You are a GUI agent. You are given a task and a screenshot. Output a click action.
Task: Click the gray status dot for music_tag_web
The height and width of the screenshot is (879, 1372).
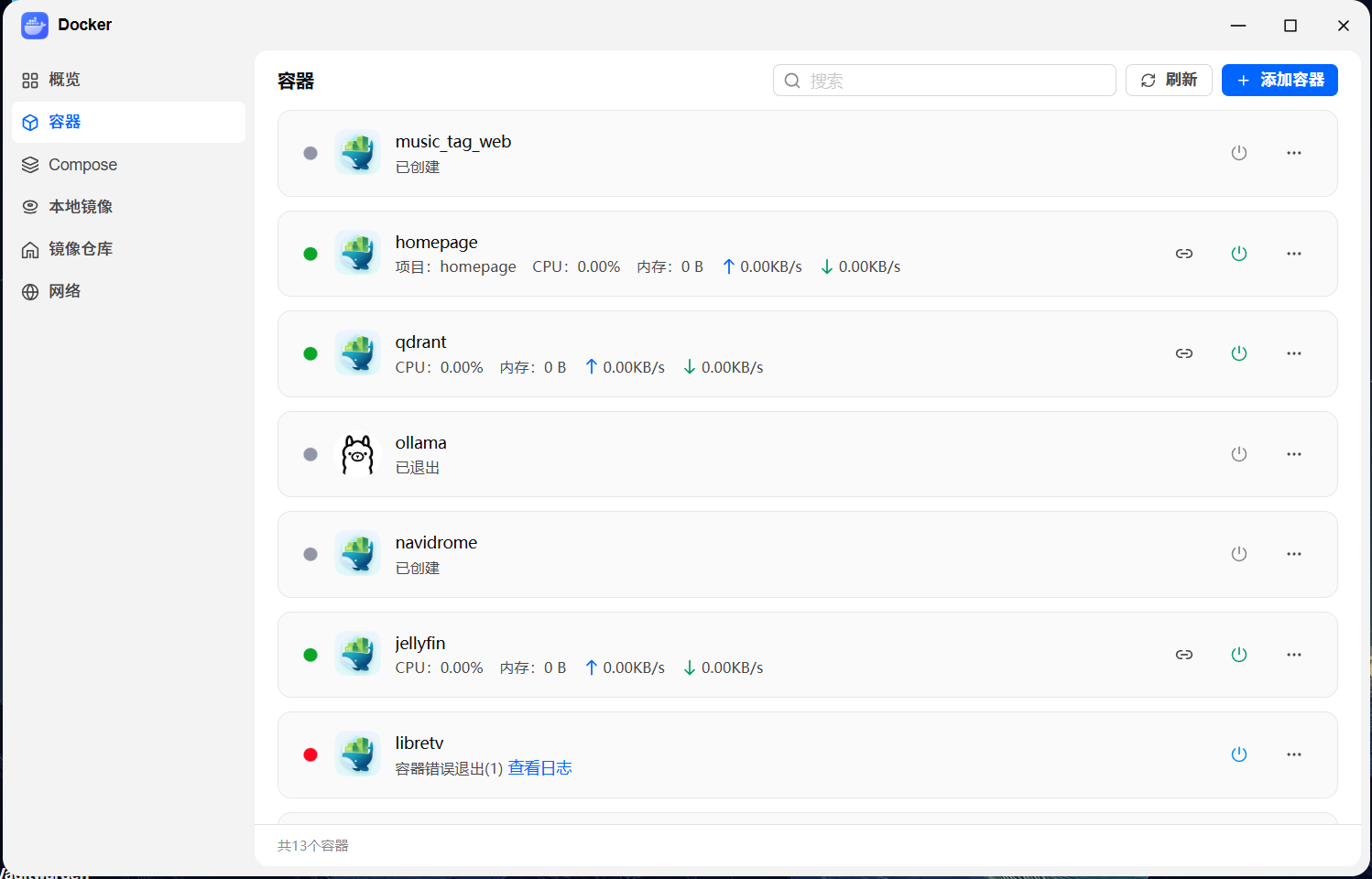point(310,153)
